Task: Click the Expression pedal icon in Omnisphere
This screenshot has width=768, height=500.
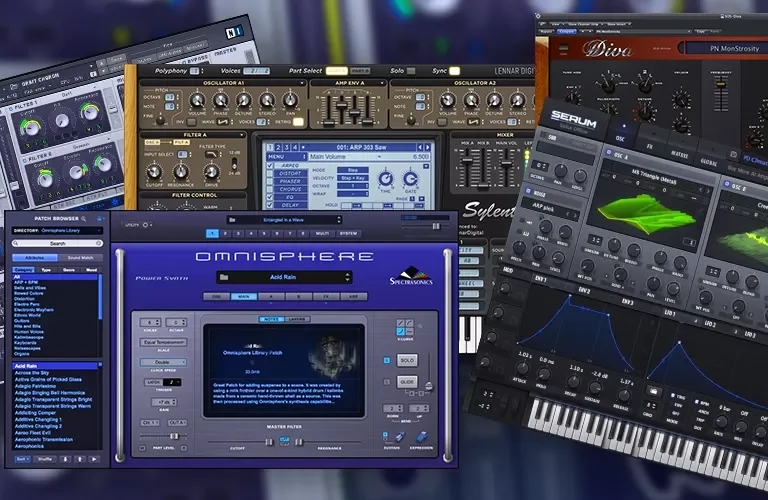Action: 421,437
